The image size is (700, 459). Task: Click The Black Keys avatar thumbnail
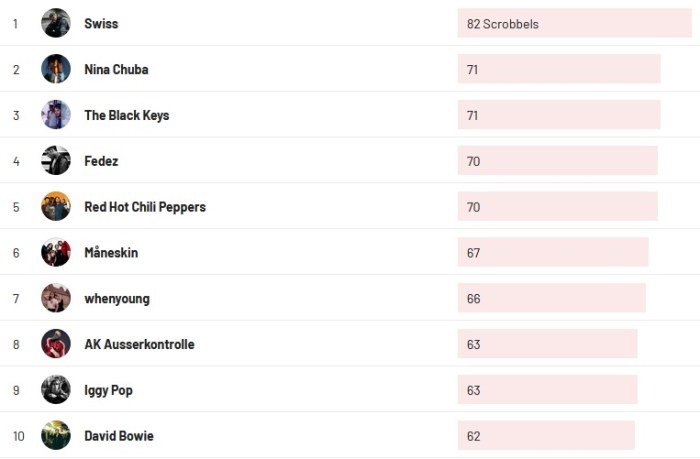tap(56, 115)
